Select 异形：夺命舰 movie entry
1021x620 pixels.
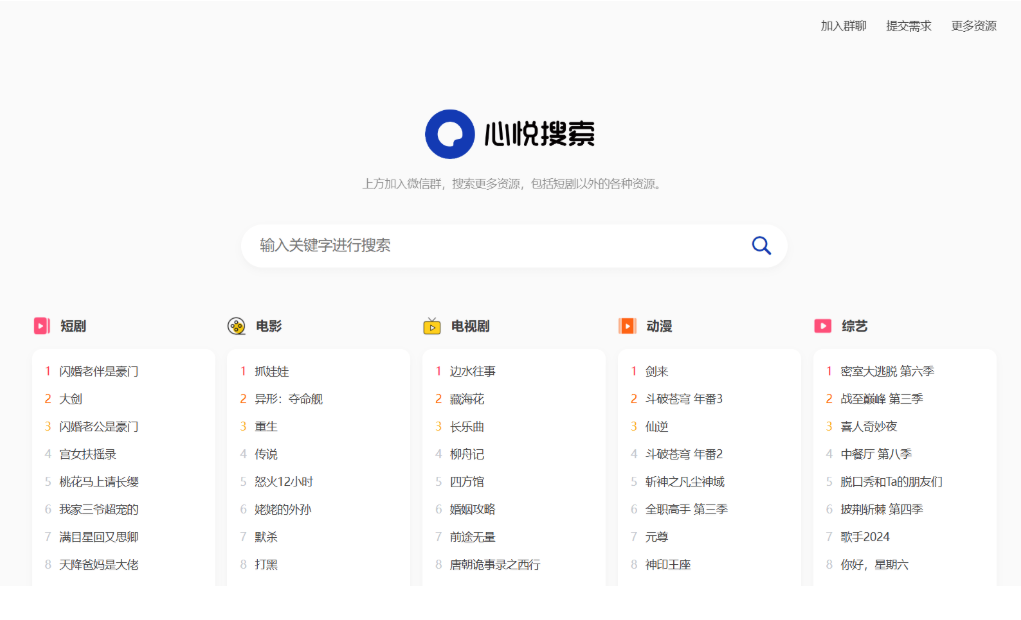pyautogui.click(x=289, y=399)
